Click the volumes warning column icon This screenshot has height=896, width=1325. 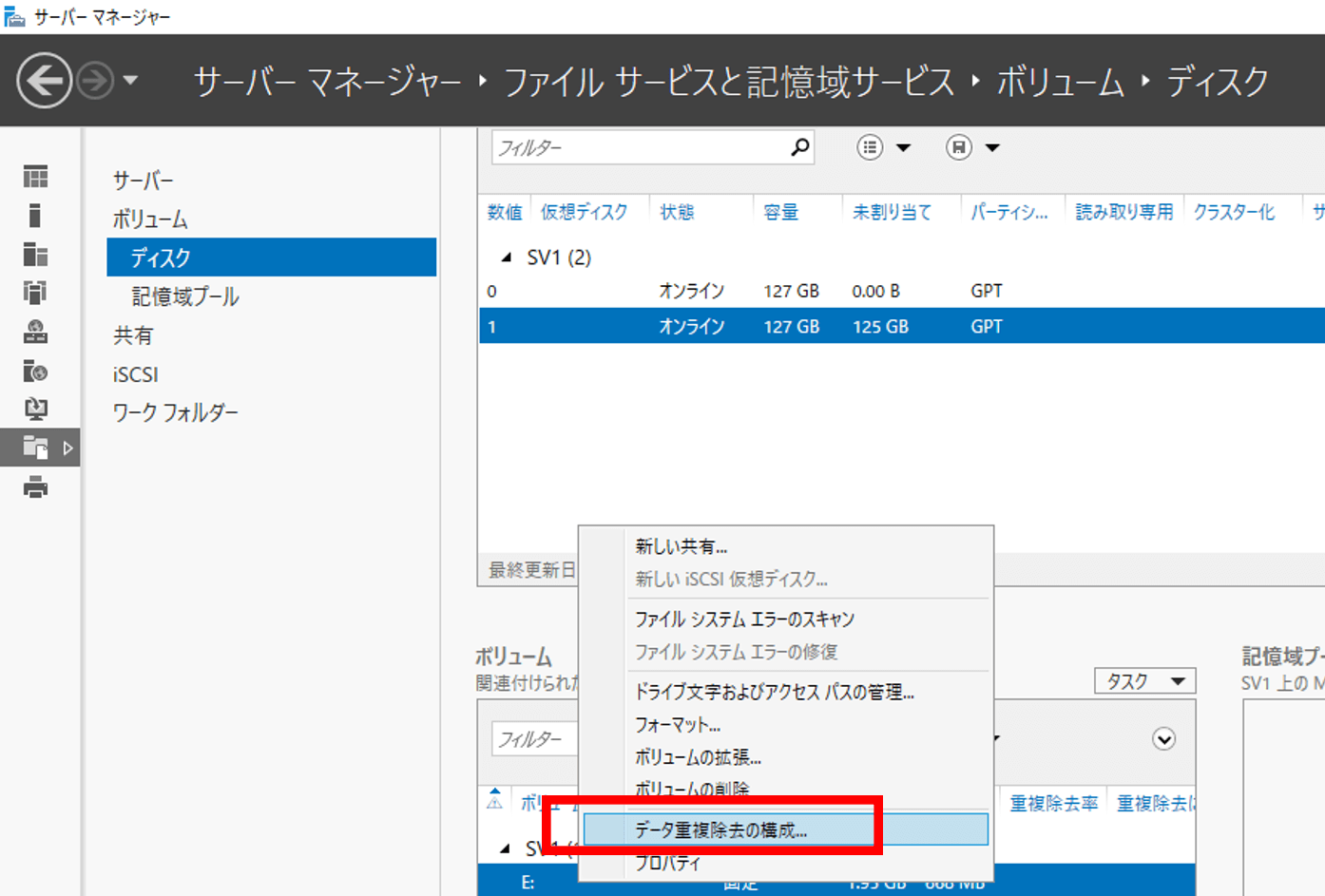494,800
